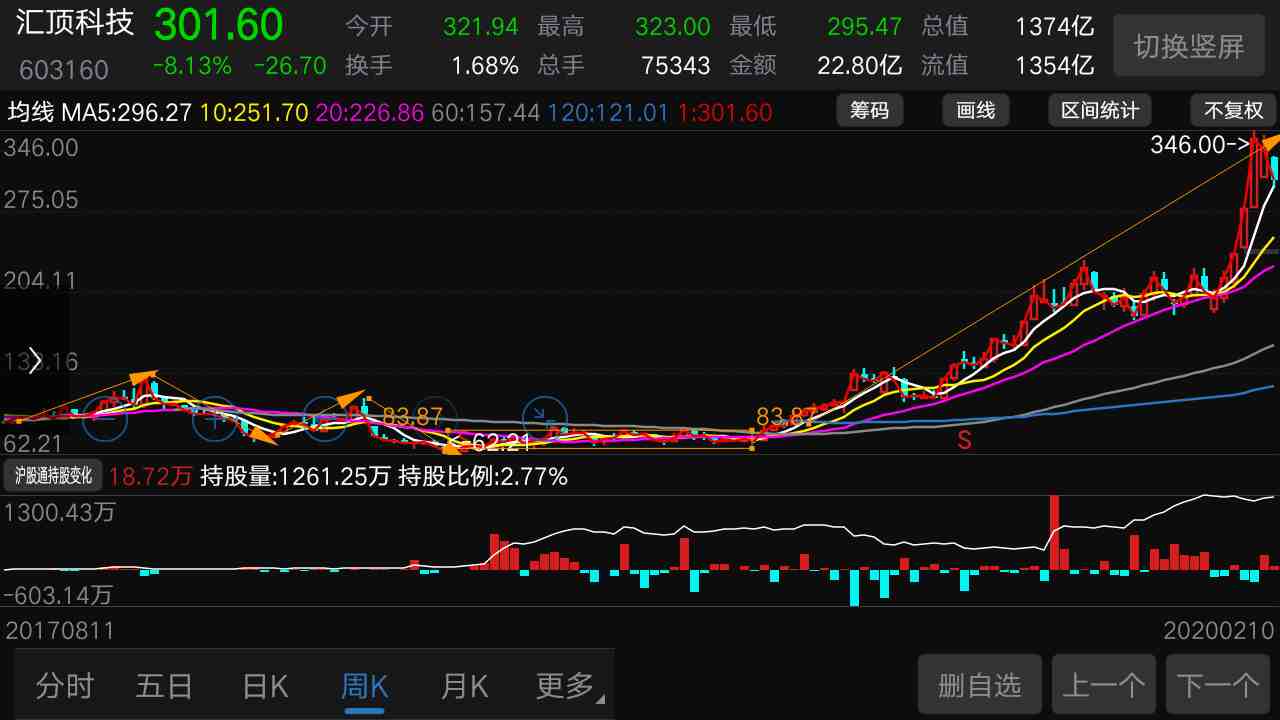This screenshot has height=720, width=1280.
Task: Click the MA5:296.27 value
Action: click(127, 112)
